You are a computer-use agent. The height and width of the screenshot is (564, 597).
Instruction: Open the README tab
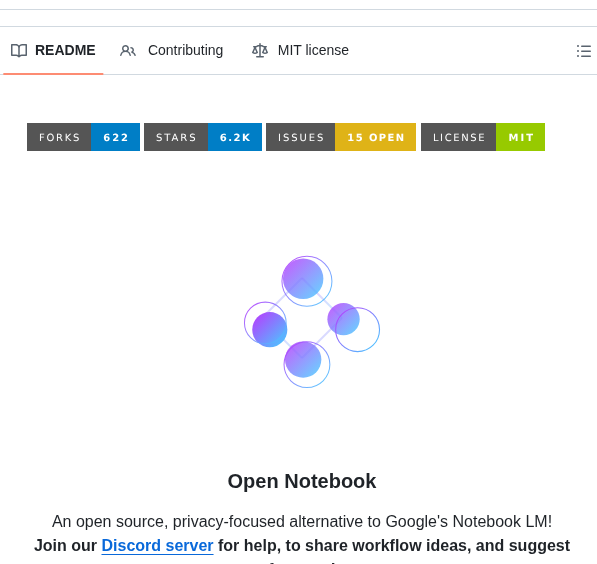point(53,50)
